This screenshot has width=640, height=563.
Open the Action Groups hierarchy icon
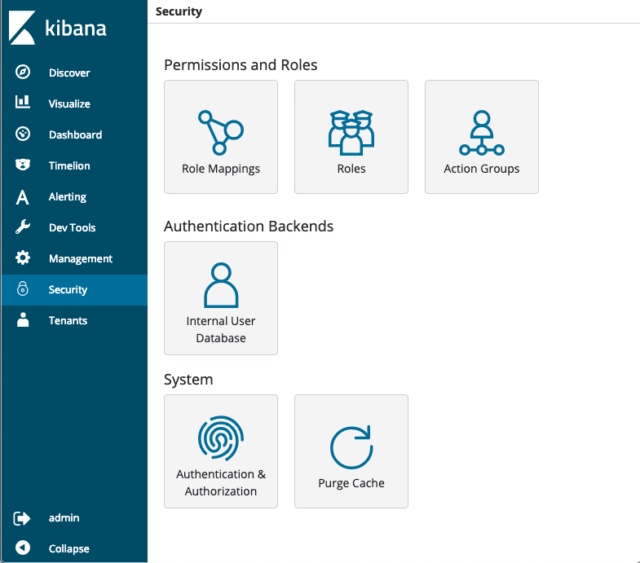pos(482,133)
